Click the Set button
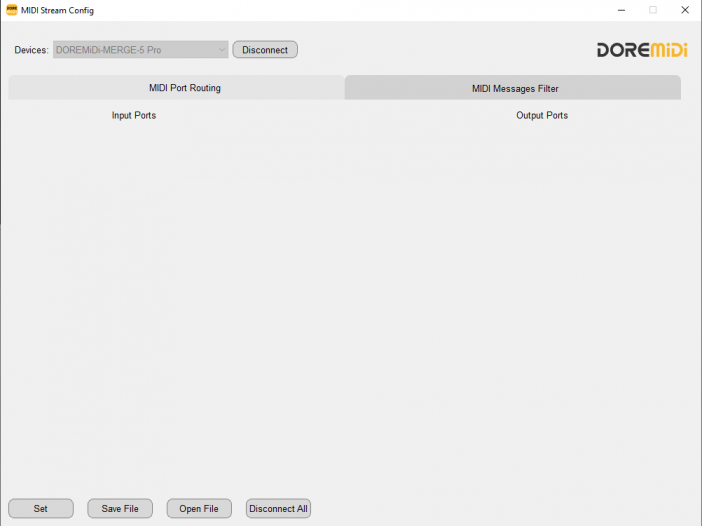Viewport: 702px width, 526px height. 41,509
